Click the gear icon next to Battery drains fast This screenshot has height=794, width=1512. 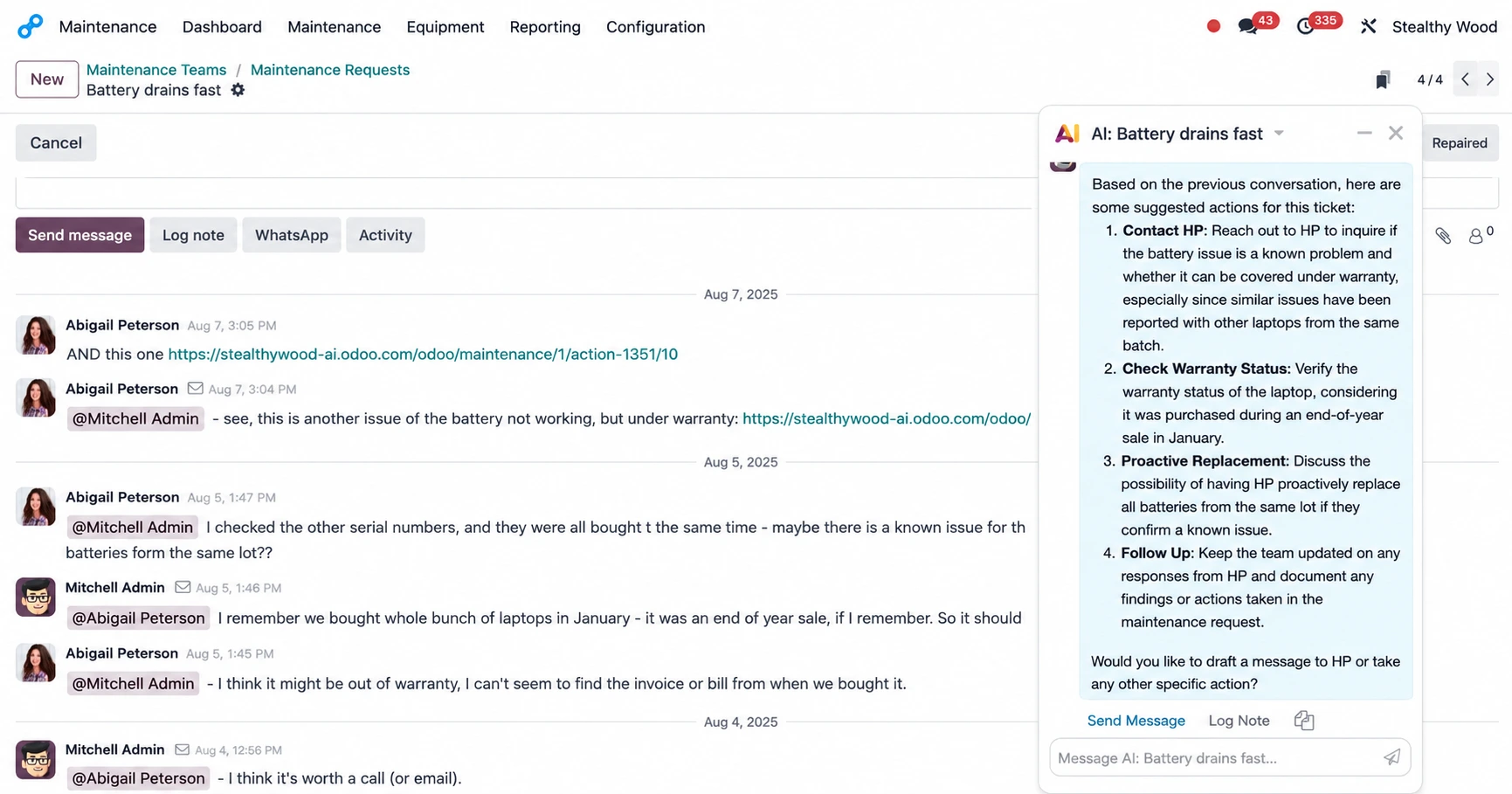[238, 90]
